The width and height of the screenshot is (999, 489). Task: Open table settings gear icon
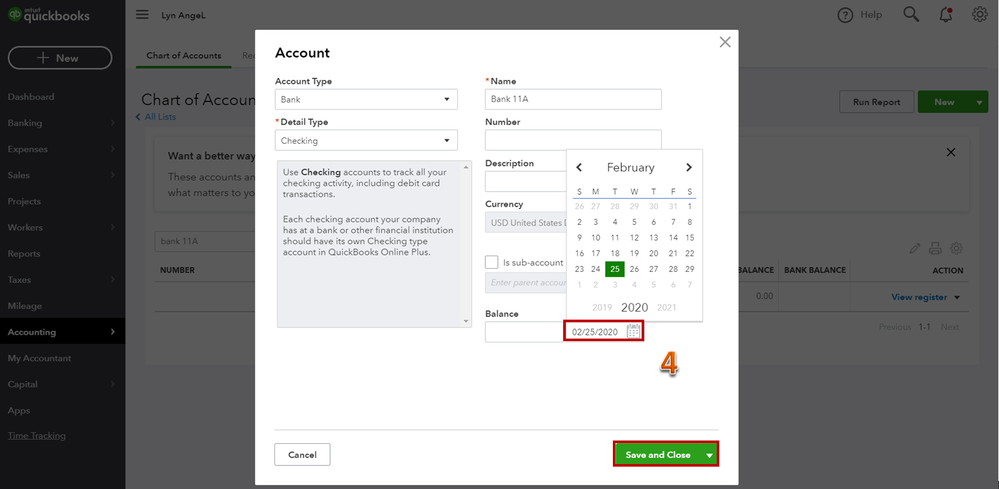956,248
